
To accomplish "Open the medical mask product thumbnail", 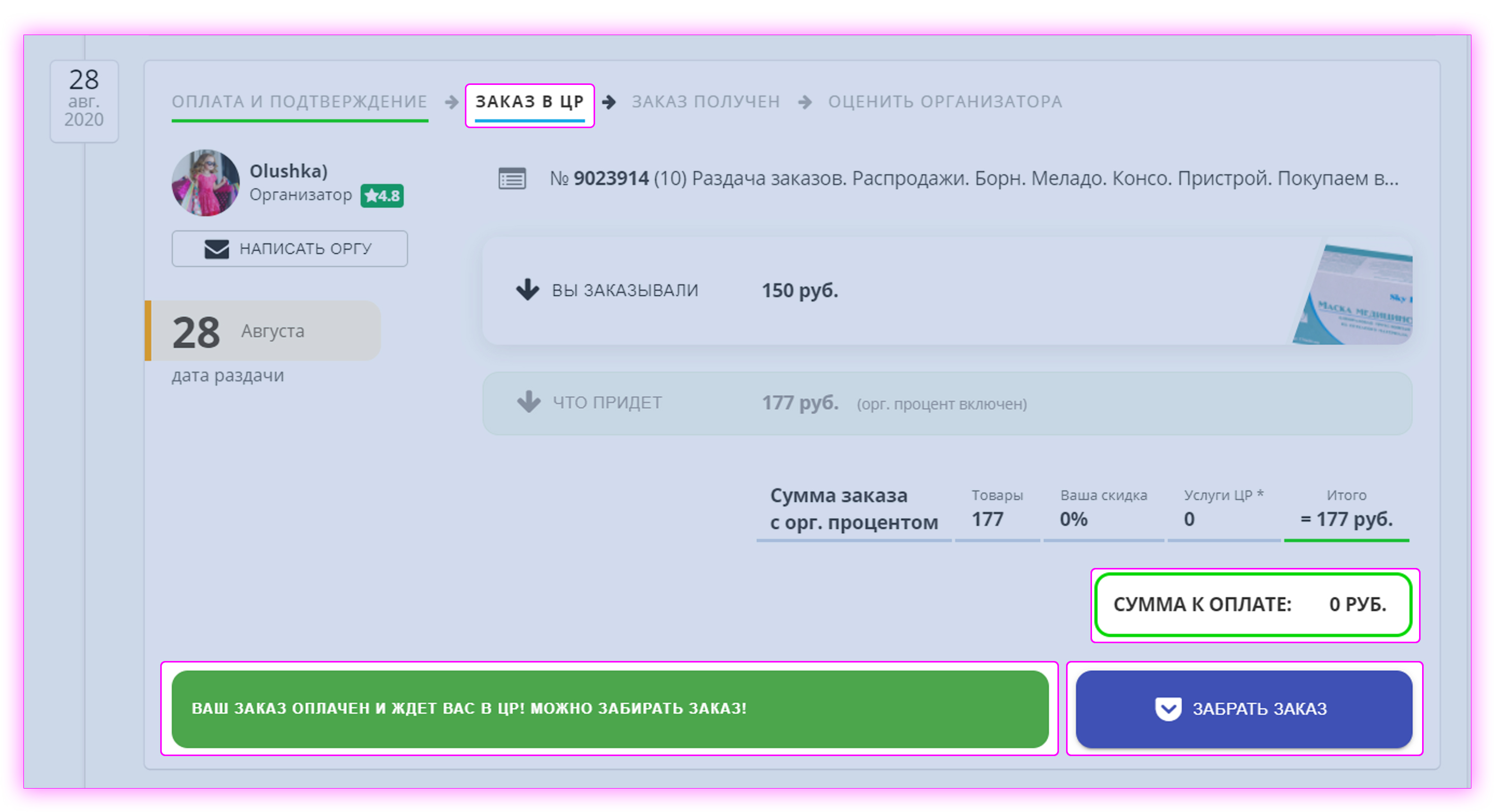I will [1352, 294].
